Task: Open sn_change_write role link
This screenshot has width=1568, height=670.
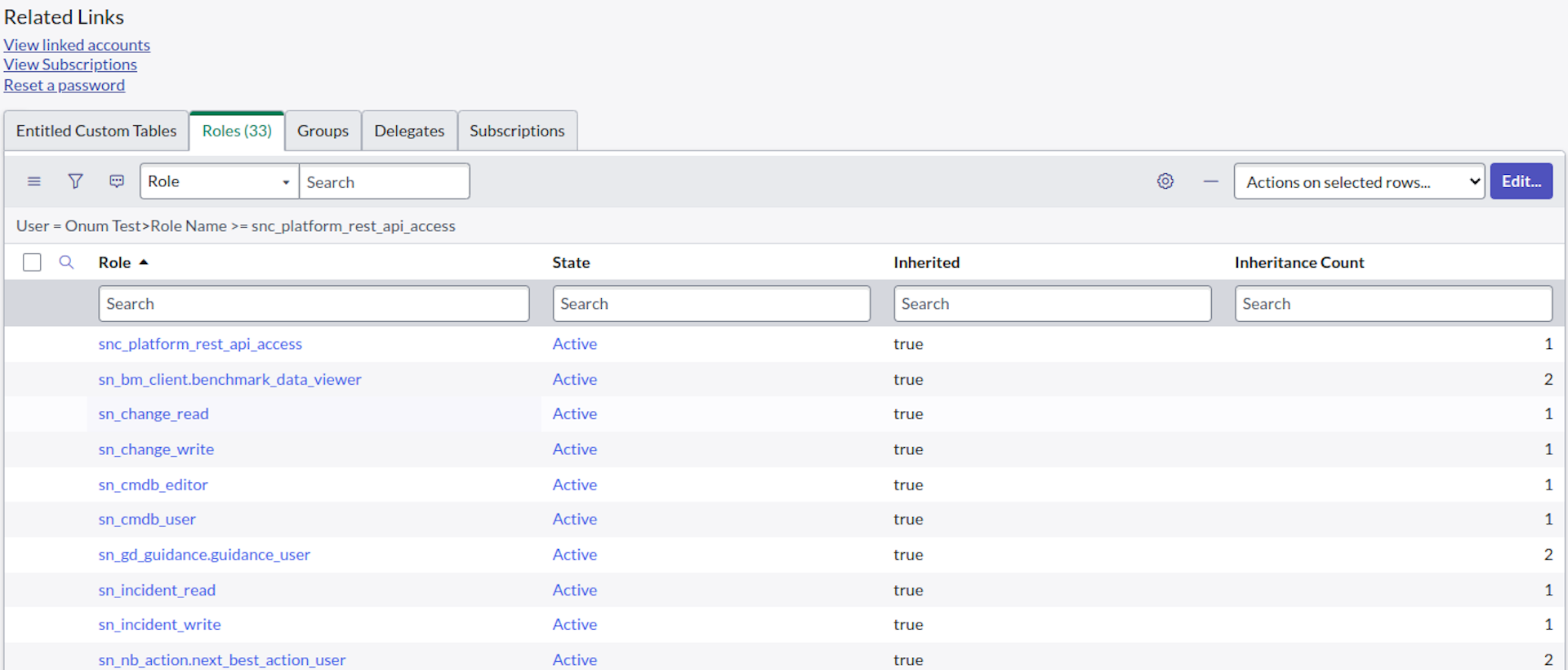Action: click(156, 449)
